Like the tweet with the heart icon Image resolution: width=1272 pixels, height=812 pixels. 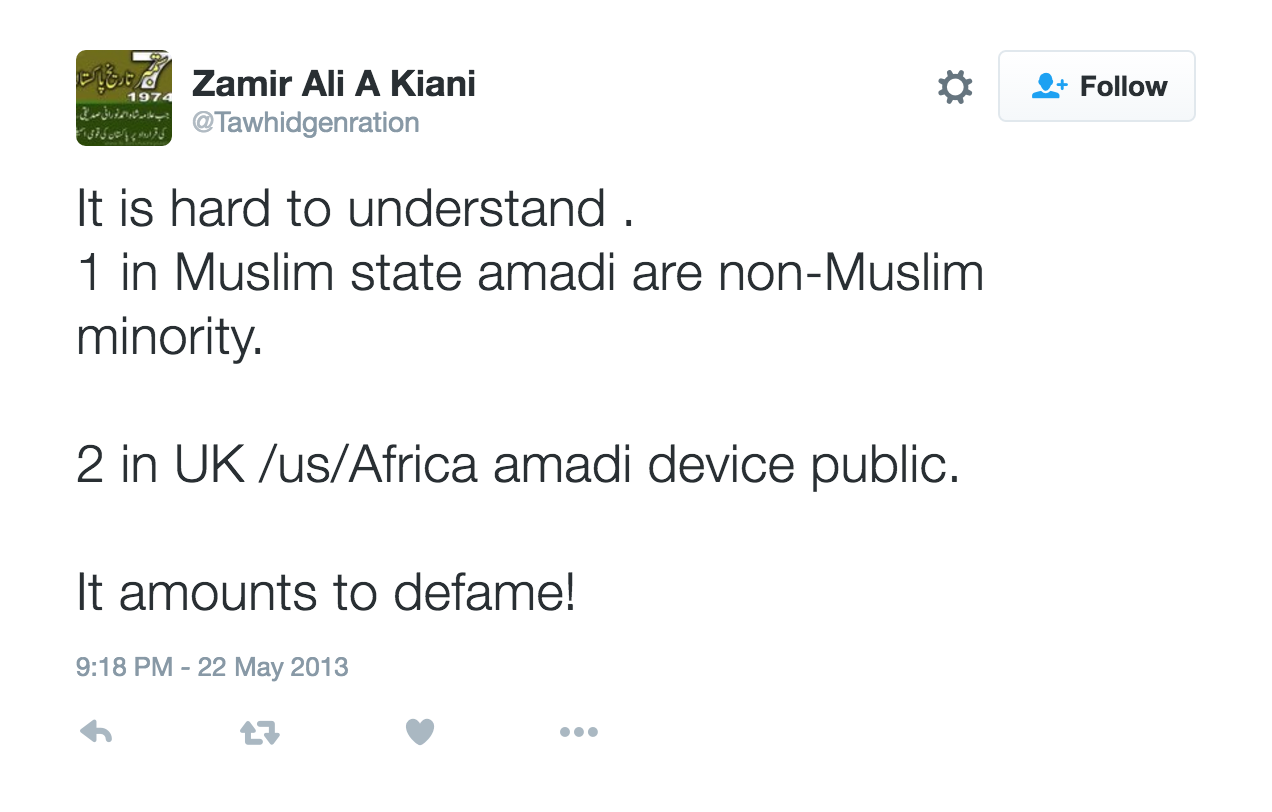click(420, 733)
